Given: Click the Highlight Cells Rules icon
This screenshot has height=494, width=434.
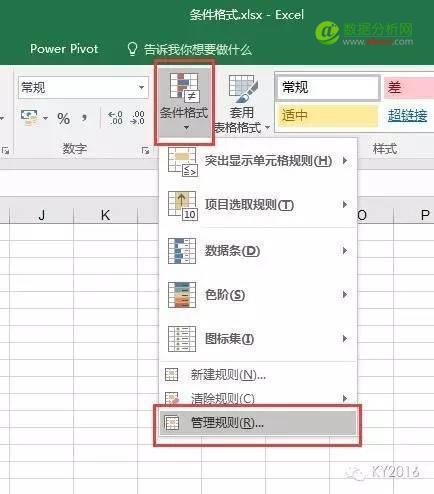Looking at the screenshot, I should click(x=183, y=162).
